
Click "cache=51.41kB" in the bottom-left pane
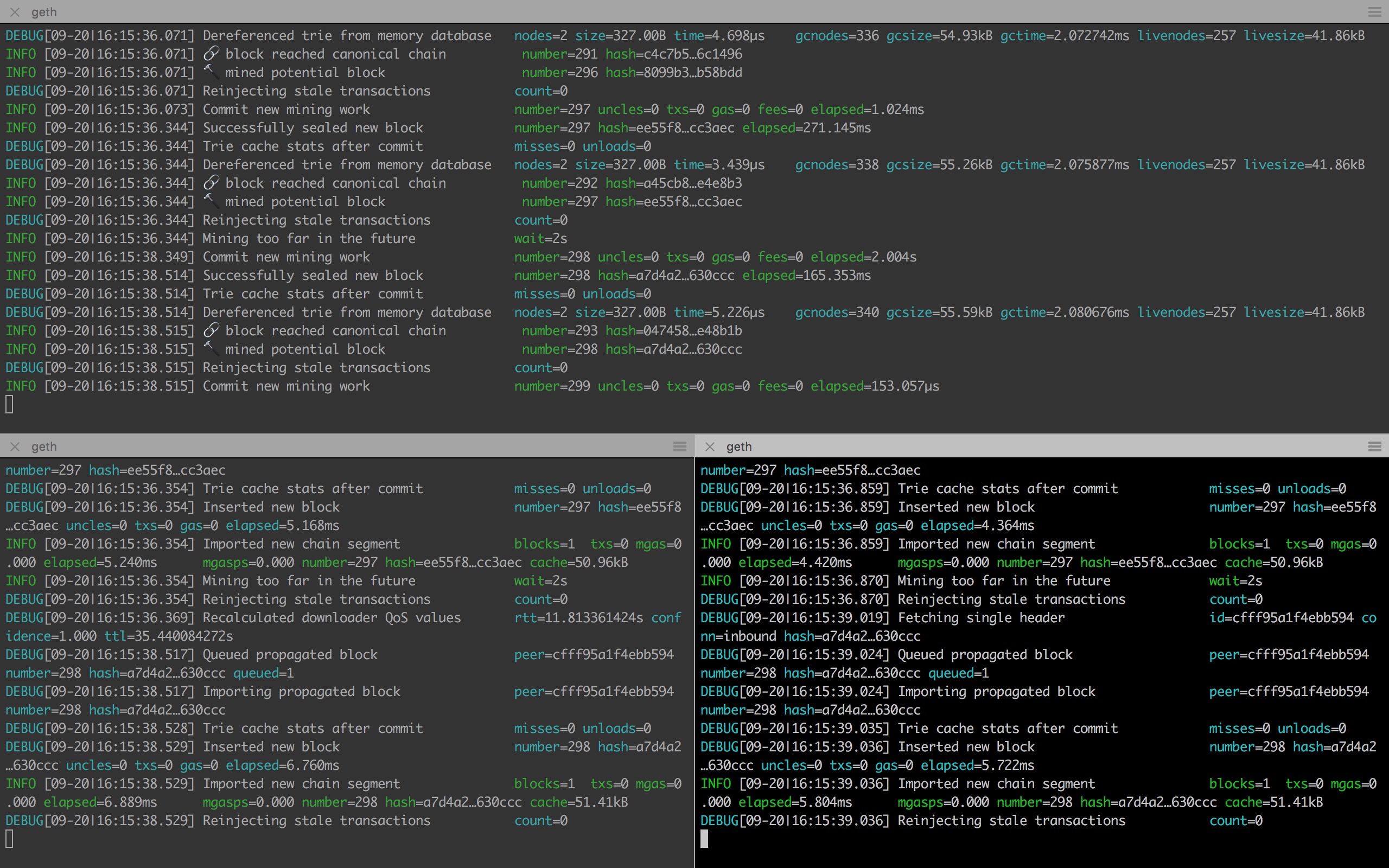578,802
